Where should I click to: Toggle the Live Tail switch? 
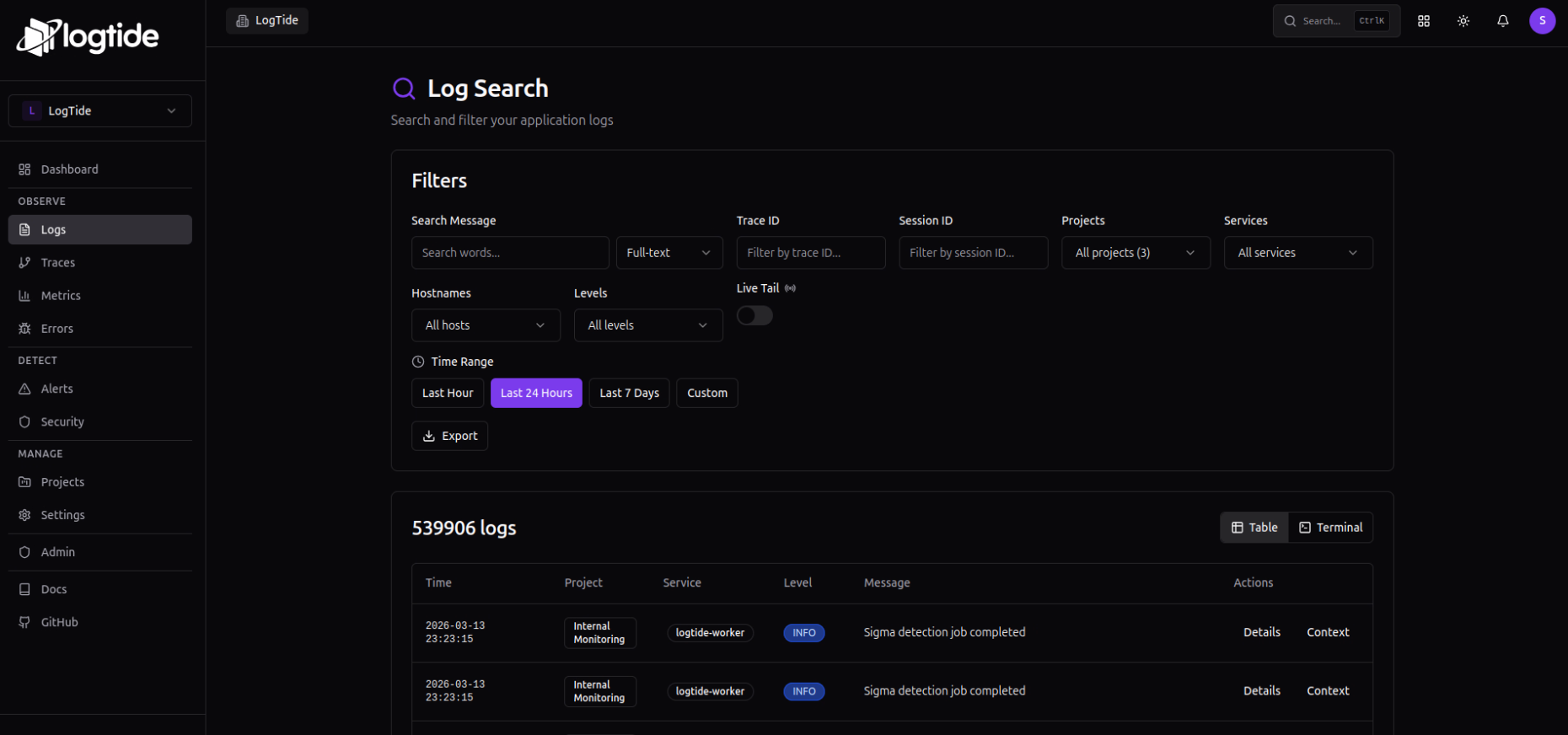click(x=754, y=315)
